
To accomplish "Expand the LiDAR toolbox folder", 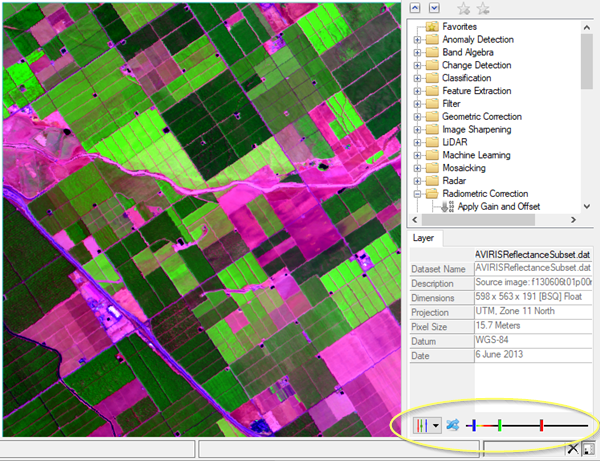I will click(x=417, y=143).
